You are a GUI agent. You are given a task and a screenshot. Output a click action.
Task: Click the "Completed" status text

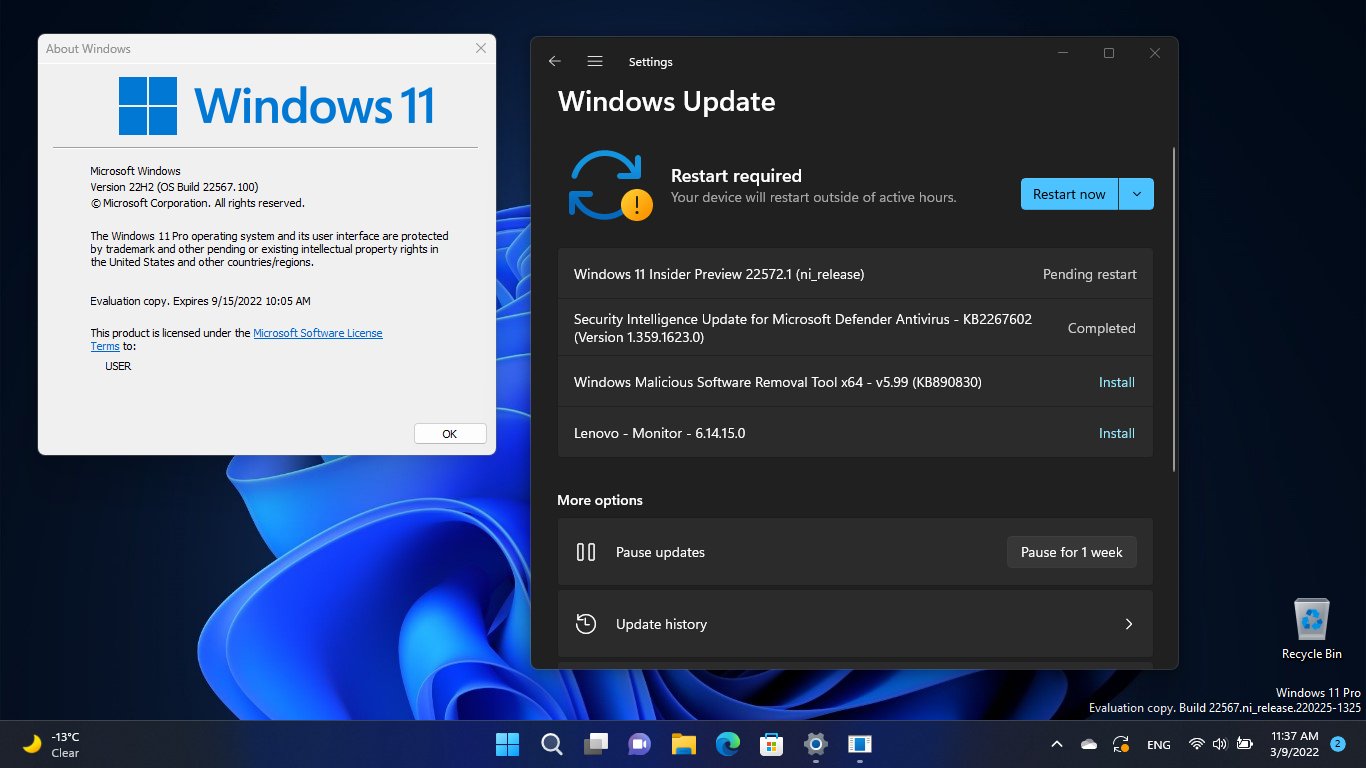(x=1102, y=328)
